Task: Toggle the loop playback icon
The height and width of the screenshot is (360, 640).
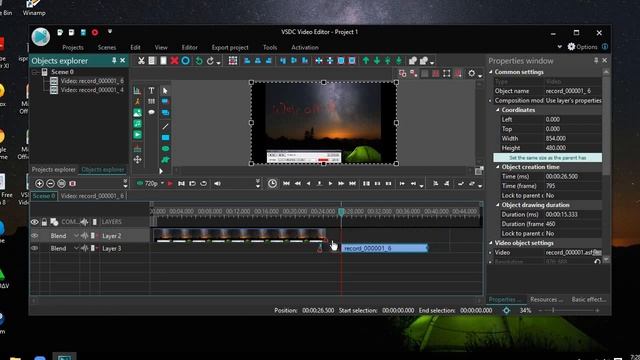Action: [203, 184]
